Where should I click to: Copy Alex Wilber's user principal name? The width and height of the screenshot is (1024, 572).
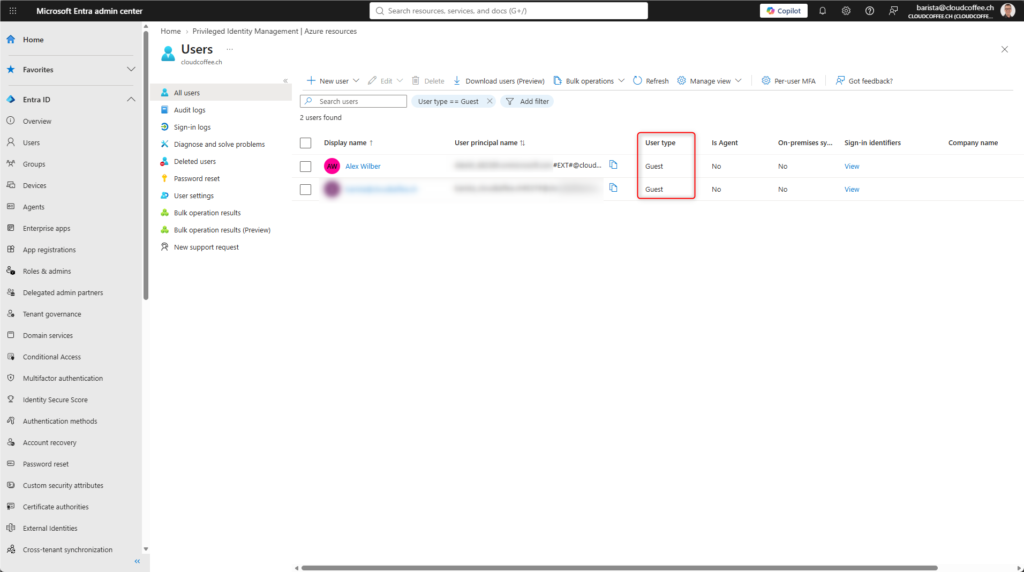(613, 165)
